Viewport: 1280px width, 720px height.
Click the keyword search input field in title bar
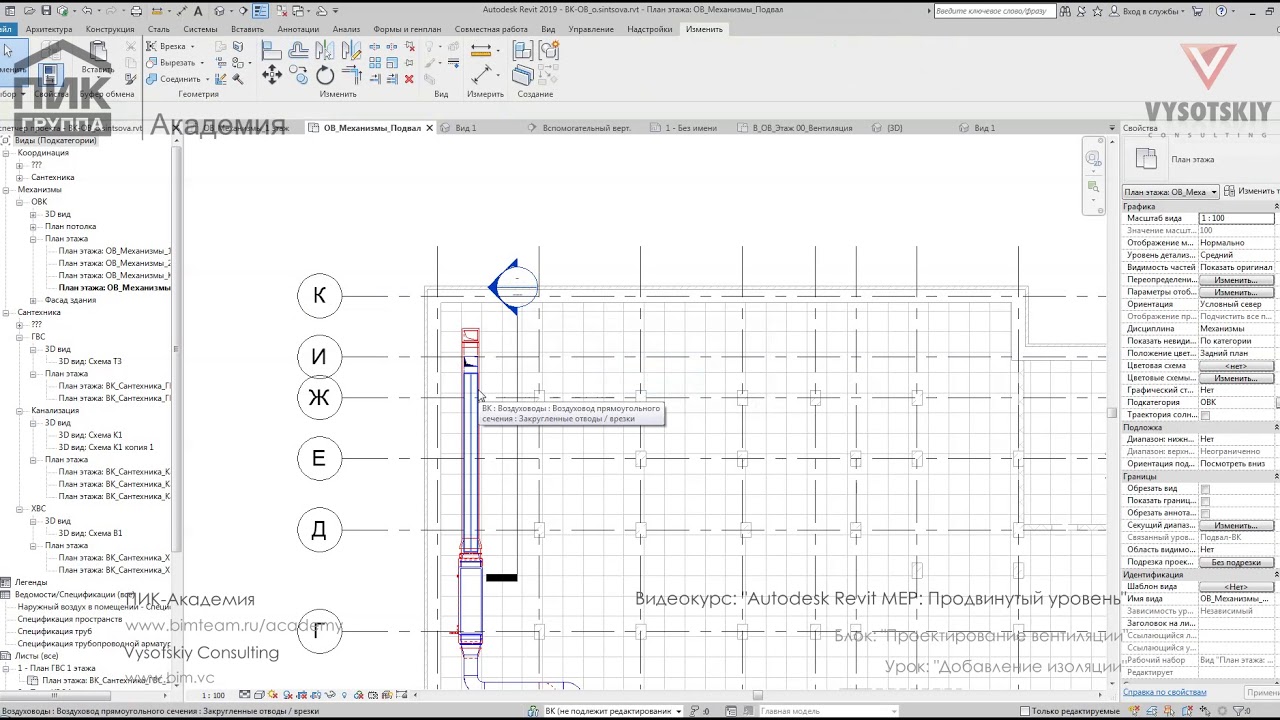click(x=993, y=11)
